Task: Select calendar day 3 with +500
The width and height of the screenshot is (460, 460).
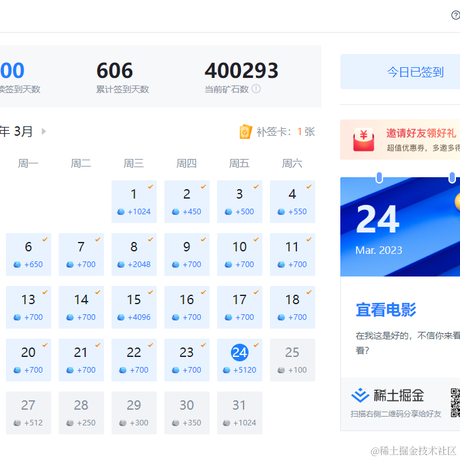Action: (x=239, y=202)
